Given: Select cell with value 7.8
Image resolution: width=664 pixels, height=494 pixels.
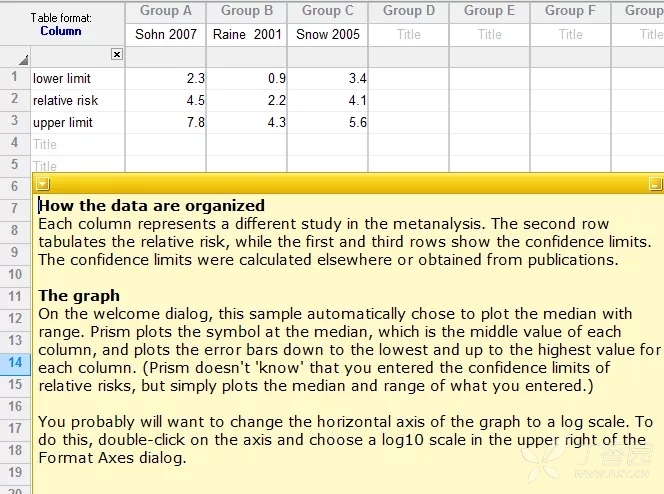Looking at the screenshot, I should coord(166,122).
